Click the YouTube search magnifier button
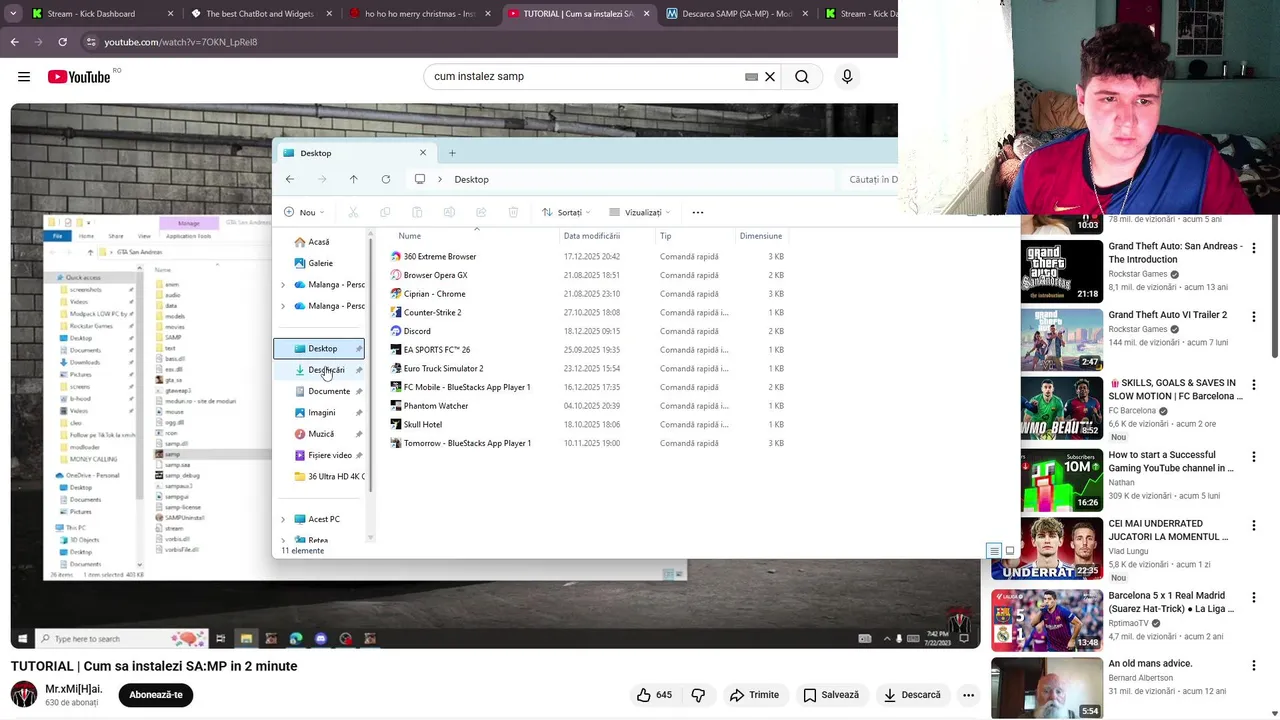This screenshot has width=1280, height=720. point(802,76)
